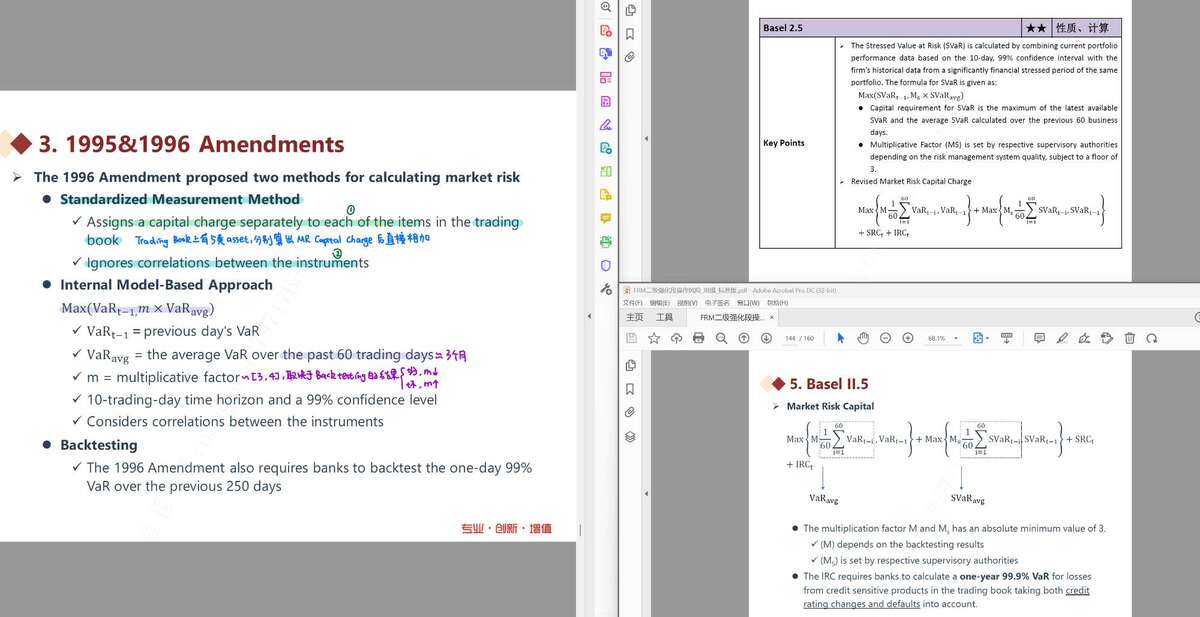The image size is (1200, 617).
Task: Close the FRM二级强化段操... document tab
Action: click(771, 317)
